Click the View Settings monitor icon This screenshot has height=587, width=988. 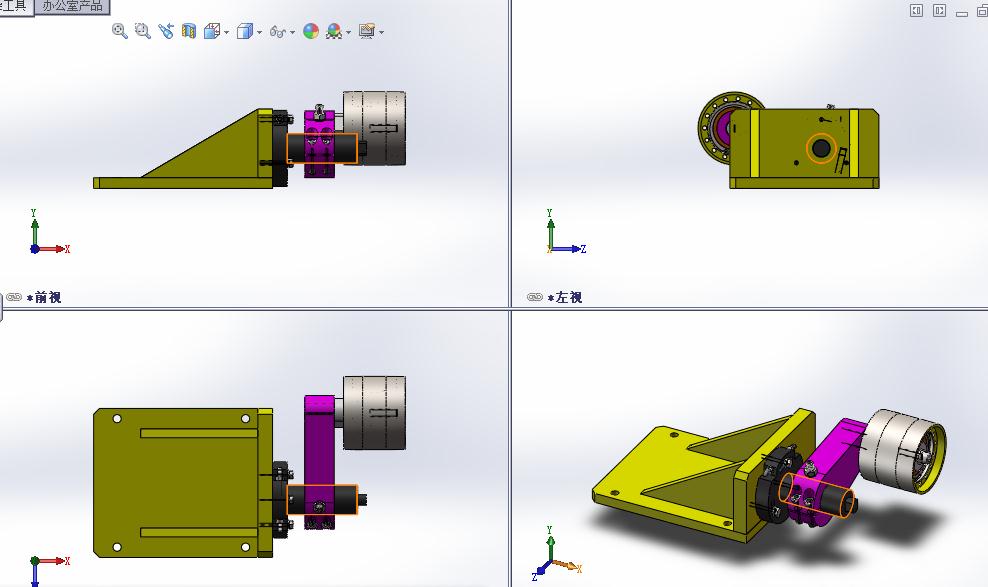click(367, 31)
